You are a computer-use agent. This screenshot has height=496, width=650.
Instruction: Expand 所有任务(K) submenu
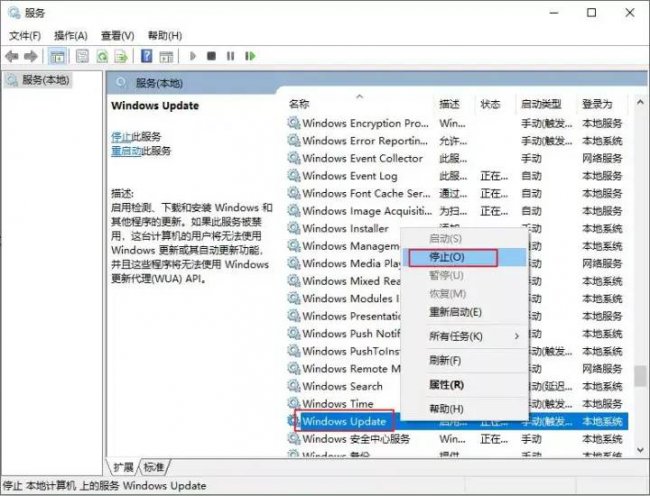click(465, 336)
